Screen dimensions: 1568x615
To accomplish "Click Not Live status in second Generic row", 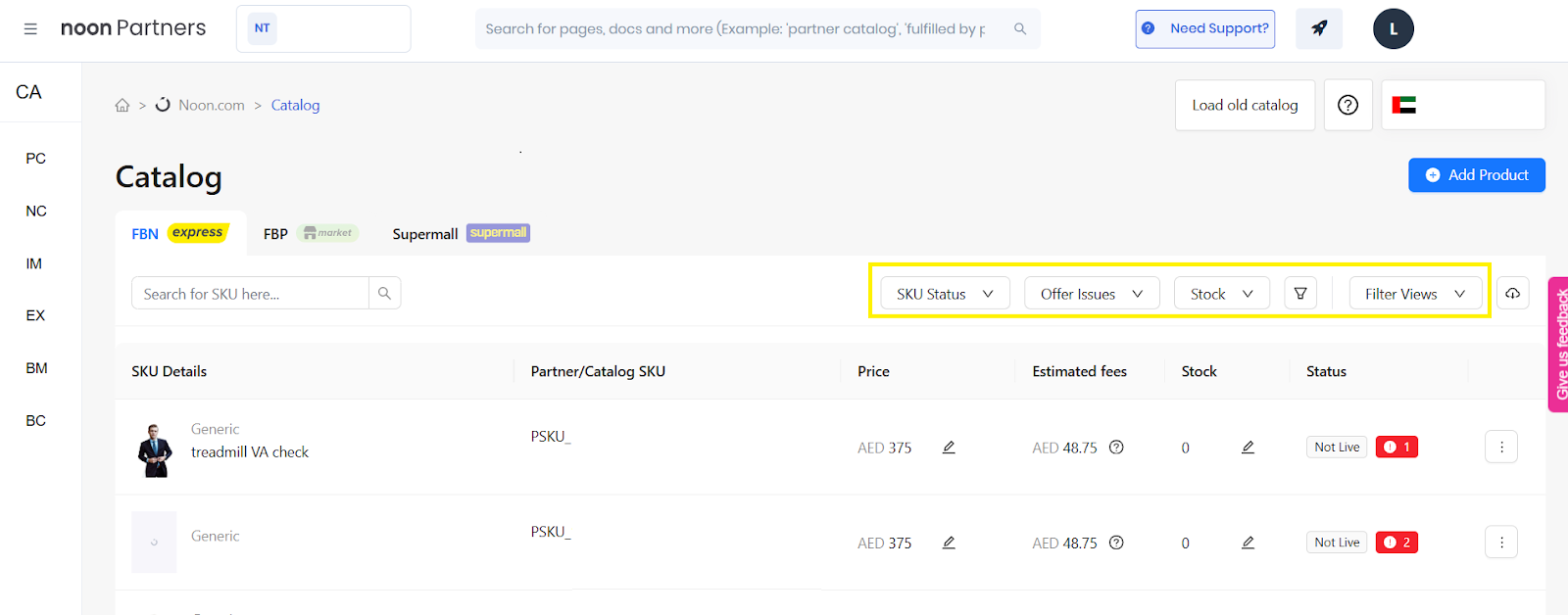I will [1337, 542].
